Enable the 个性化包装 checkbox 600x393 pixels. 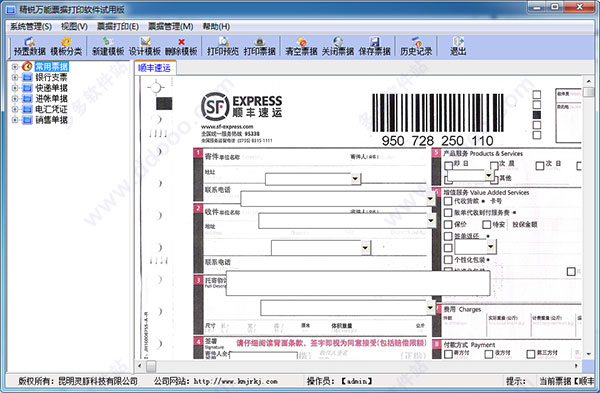click(448, 259)
